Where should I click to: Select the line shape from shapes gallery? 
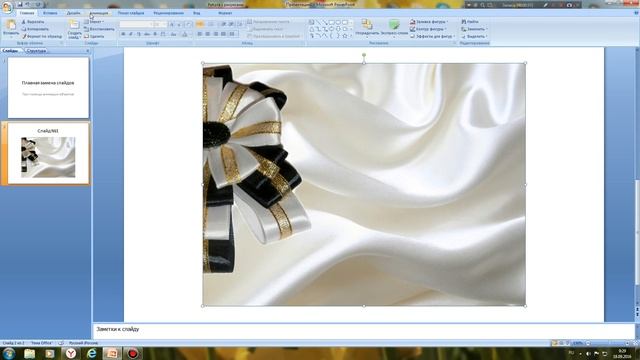pos(318,22)
